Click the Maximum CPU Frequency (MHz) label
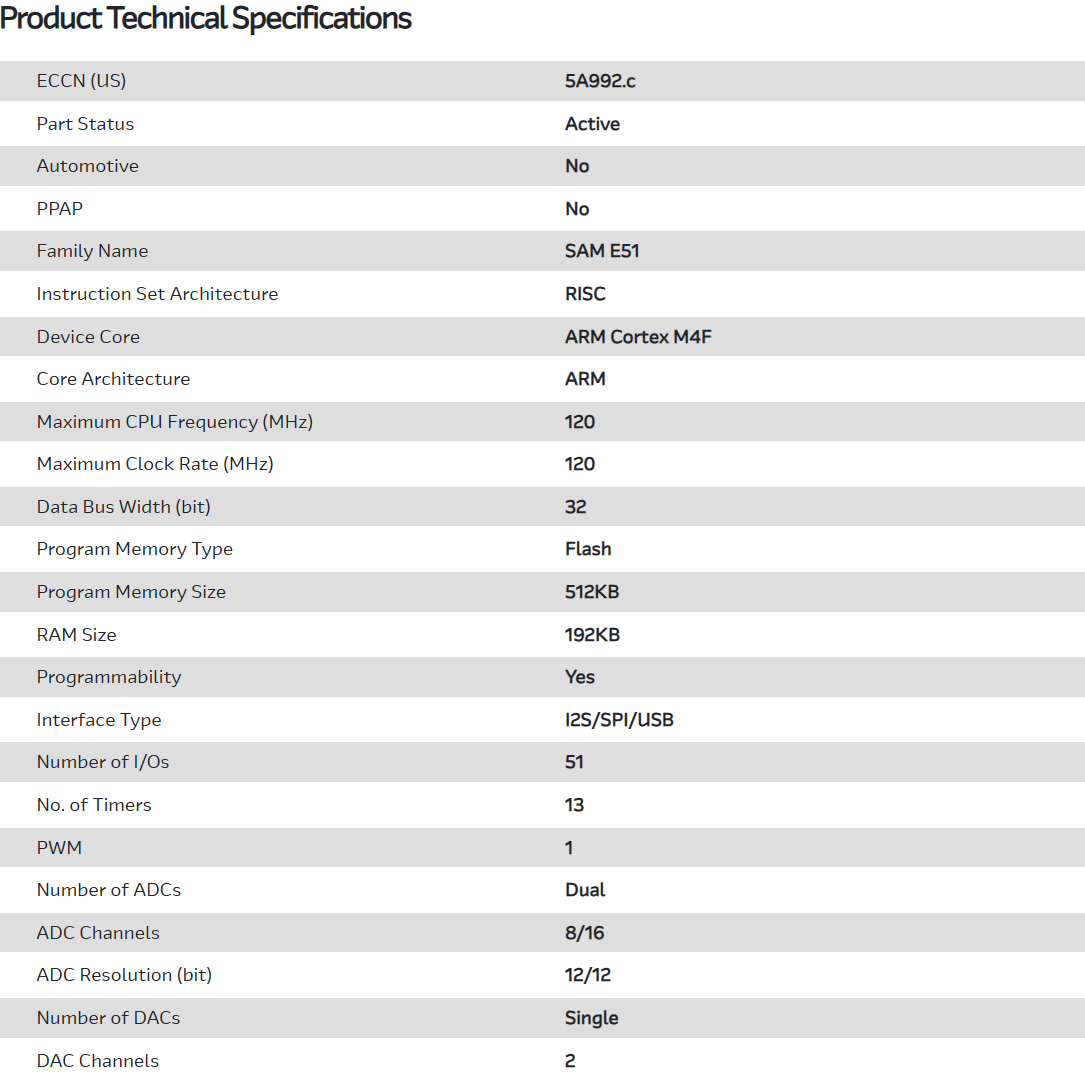 tap(174, 422)
